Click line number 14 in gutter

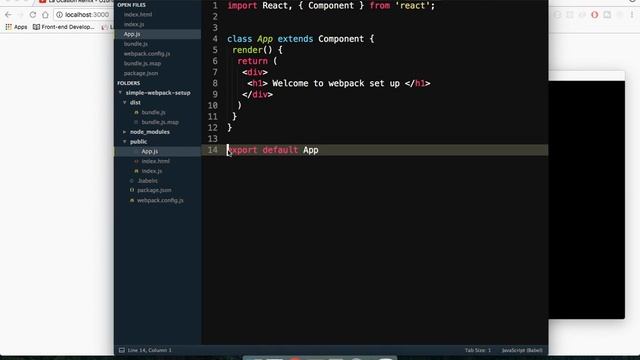point(213,150)
